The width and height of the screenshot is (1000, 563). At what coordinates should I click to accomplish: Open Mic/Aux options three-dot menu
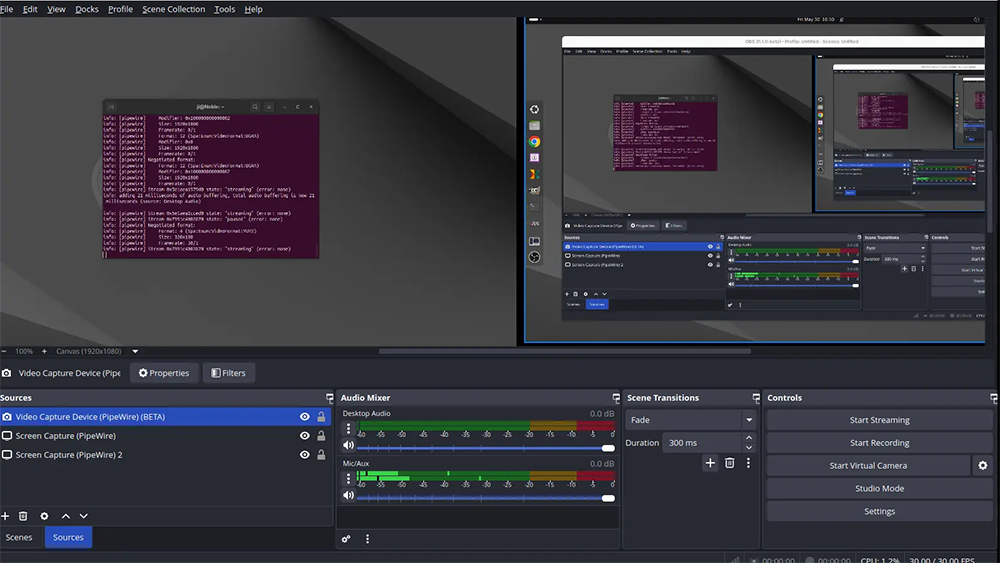pyautogui.click(x=348, y=478)
